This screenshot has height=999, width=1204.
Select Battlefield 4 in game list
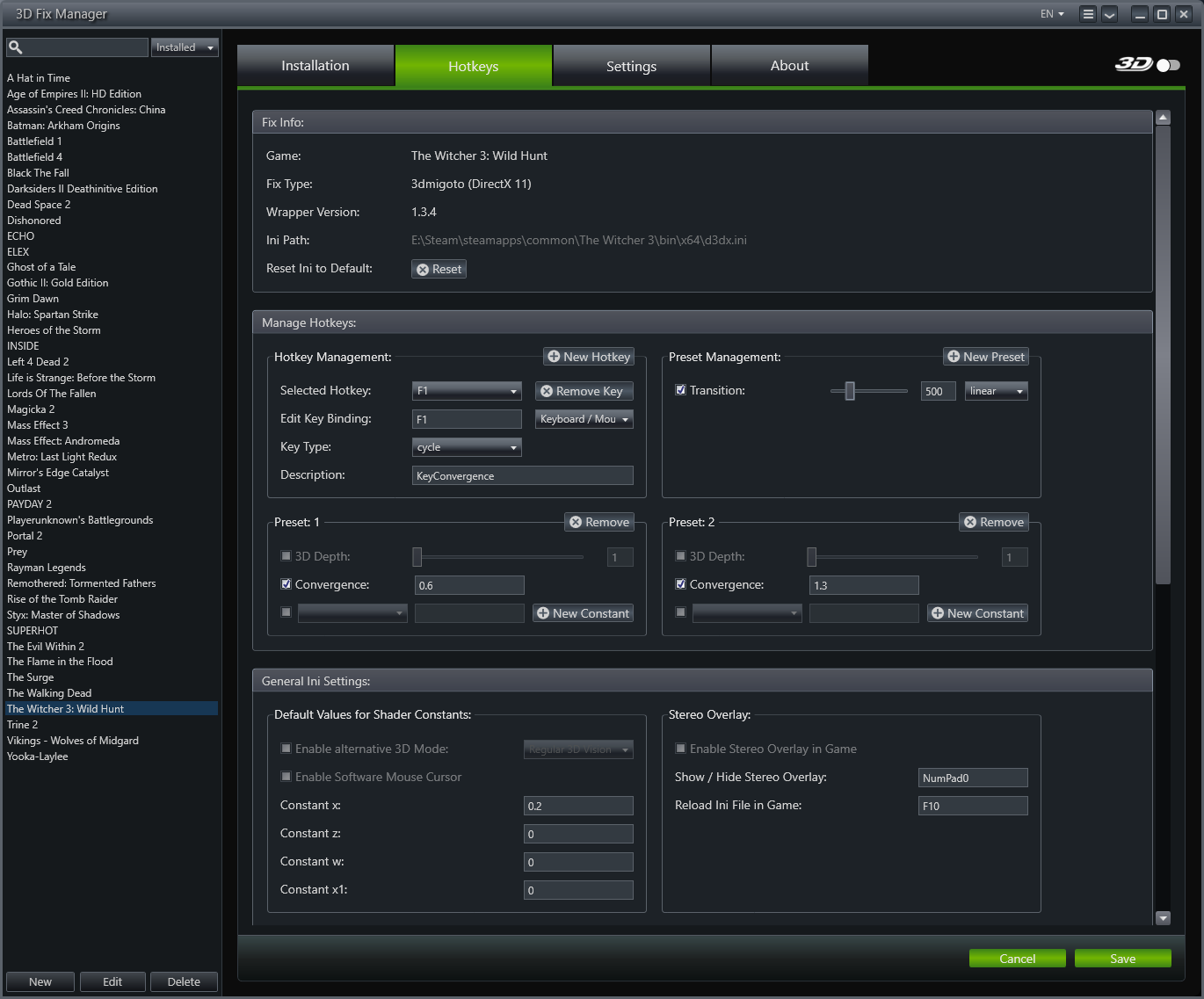tap(34, 157)
